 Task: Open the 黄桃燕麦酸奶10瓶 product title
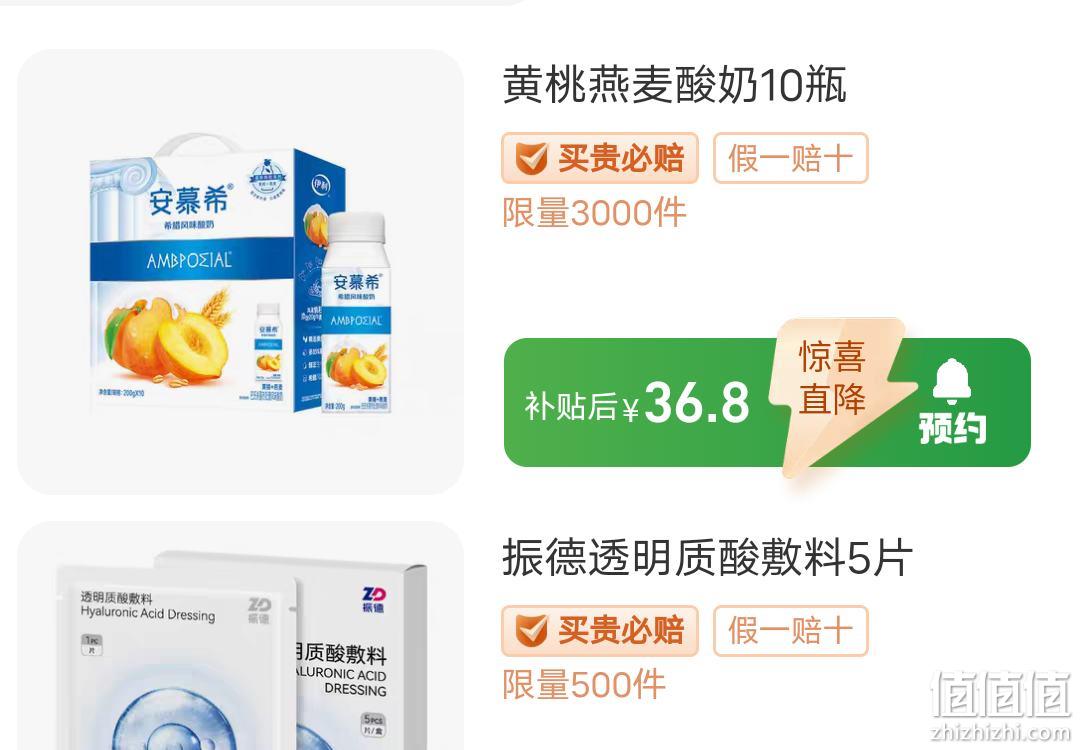tap(674, 85)
